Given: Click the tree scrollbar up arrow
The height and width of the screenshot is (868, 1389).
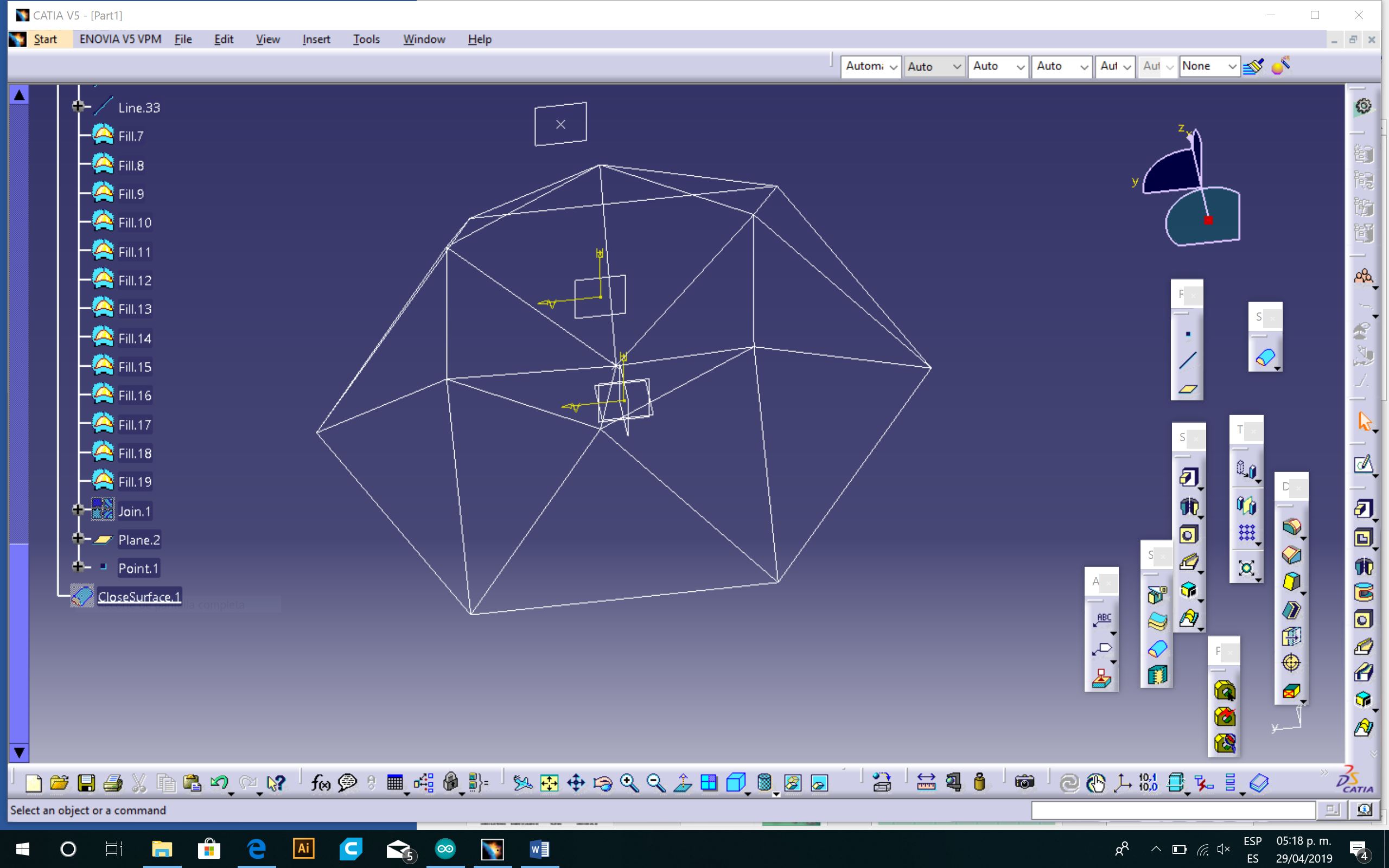Looking at the screenshot, I should pyautogui.click(x=19, y=95).
